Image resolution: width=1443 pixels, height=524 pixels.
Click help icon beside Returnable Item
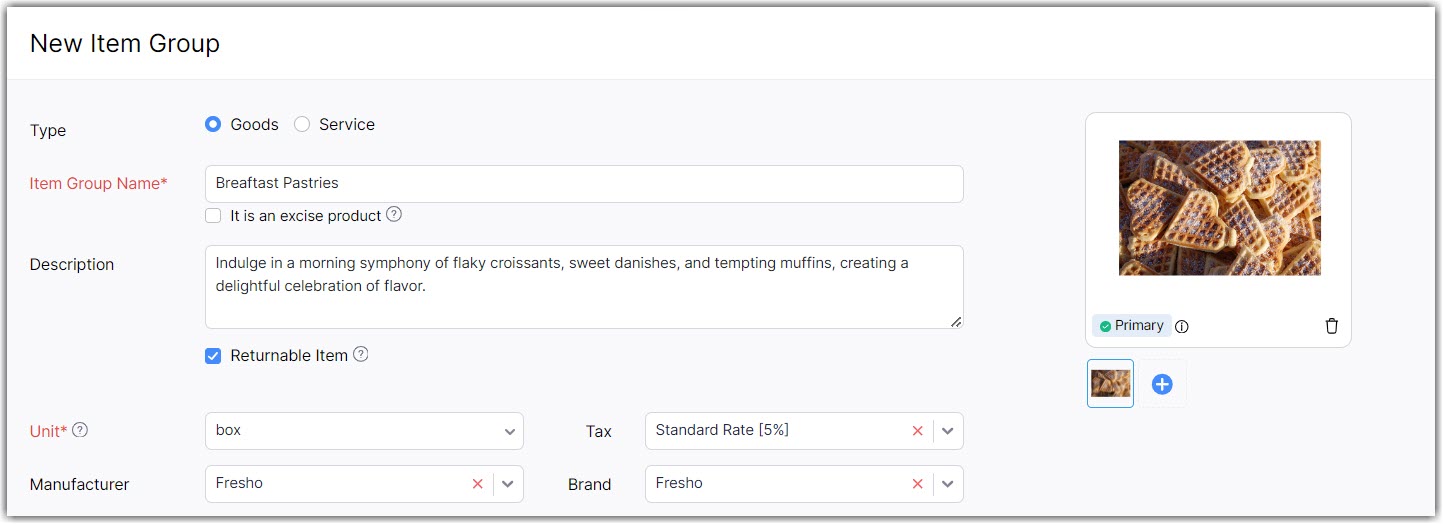tap(361, 354)
